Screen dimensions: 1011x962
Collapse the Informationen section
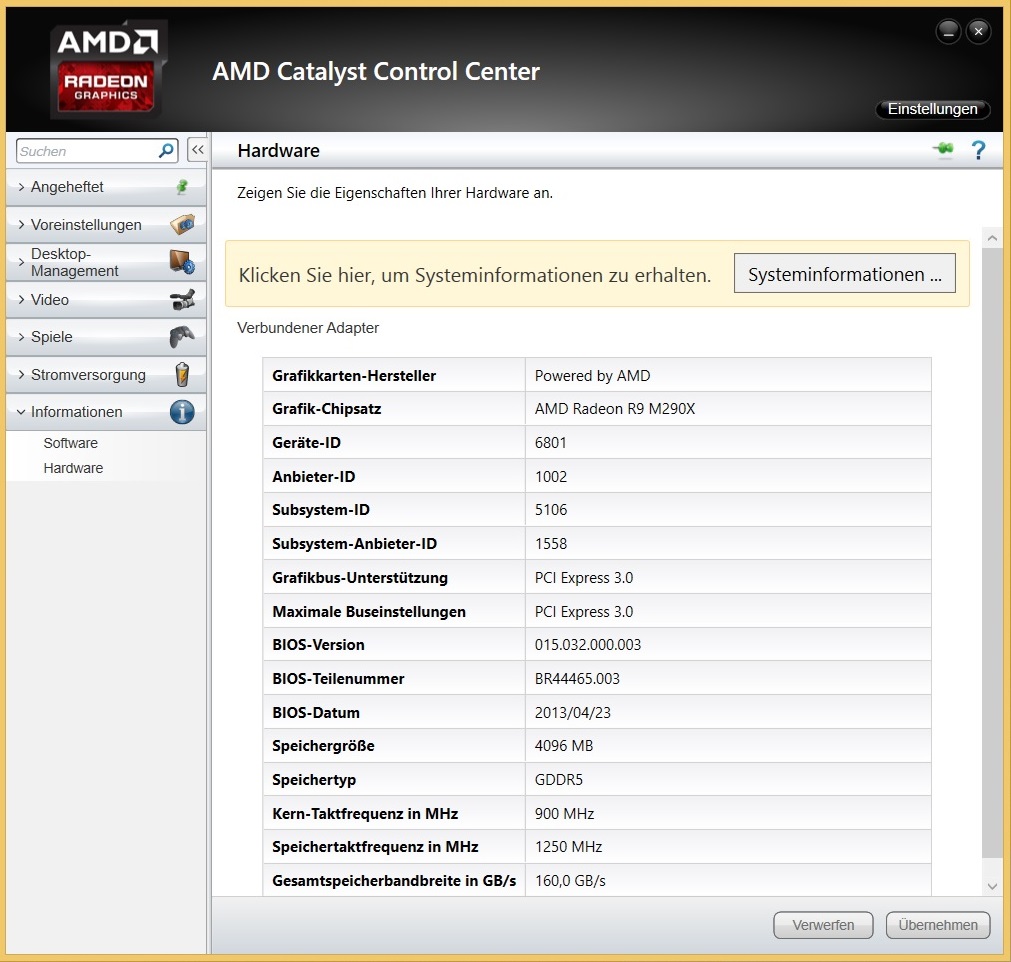(21, 411)
